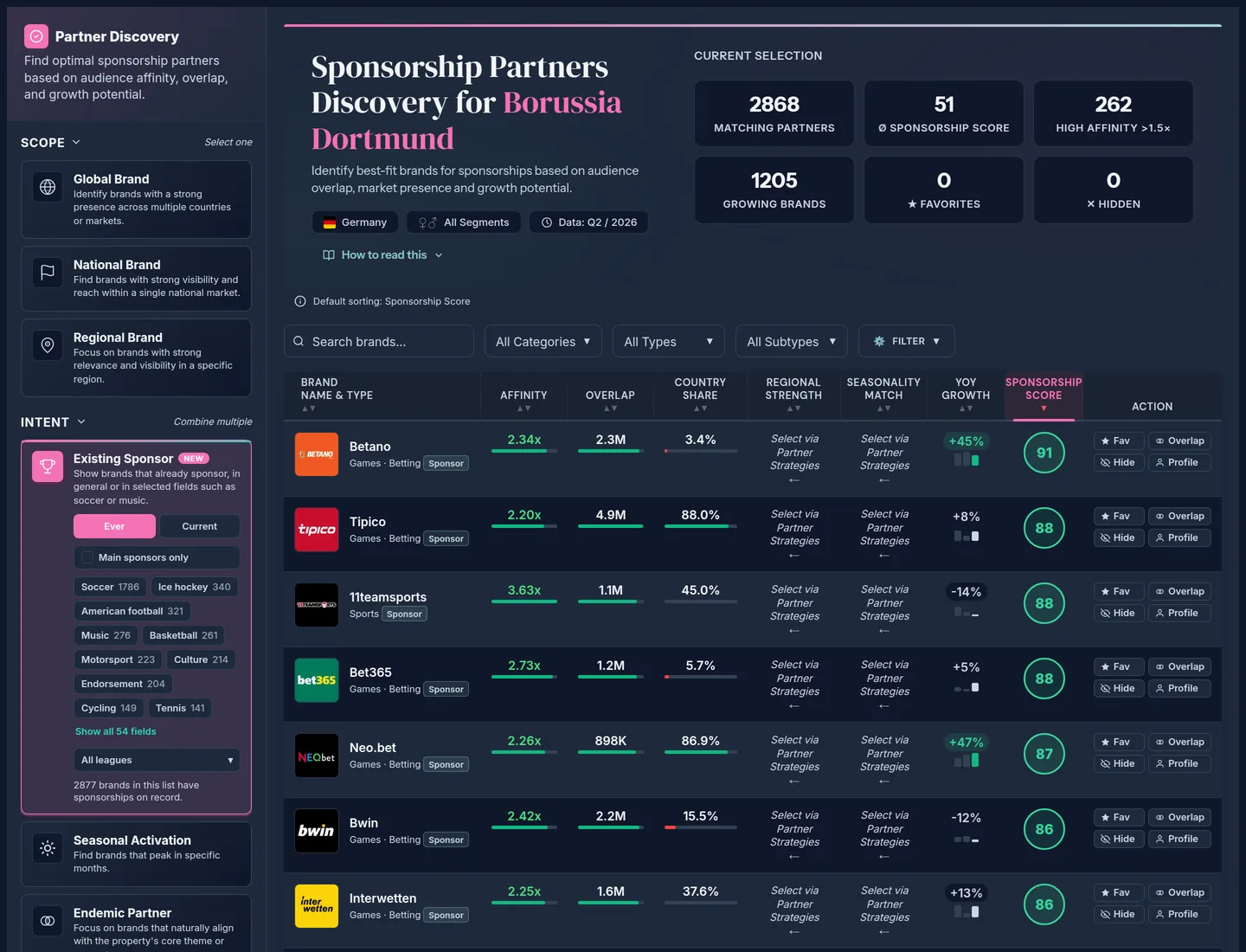This screenshot has height=952, width=1246.
Task: Hide the Betano row
Action: (x=1118, y=462)
